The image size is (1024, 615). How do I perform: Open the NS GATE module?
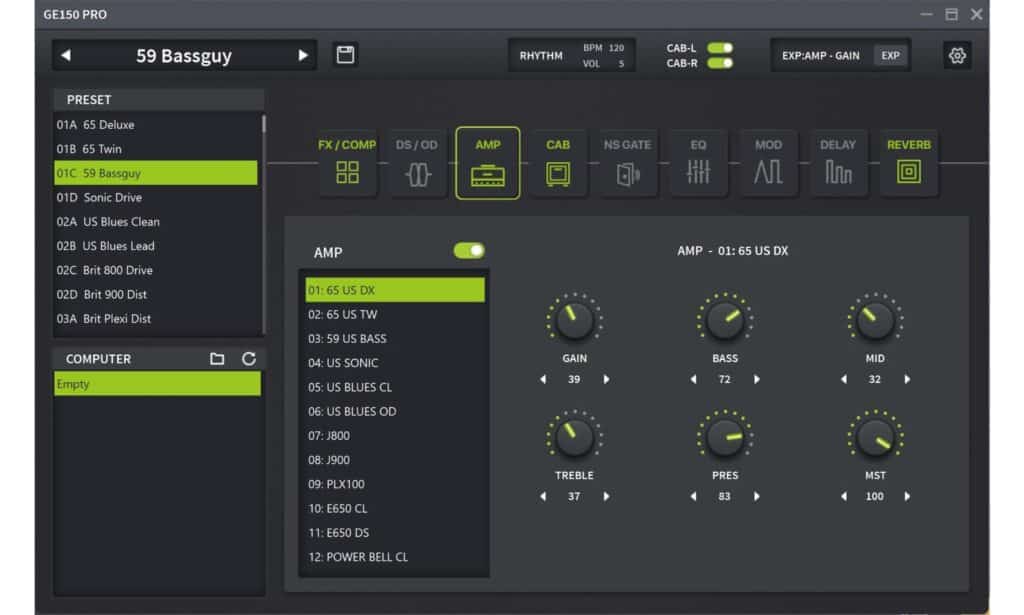628,163
